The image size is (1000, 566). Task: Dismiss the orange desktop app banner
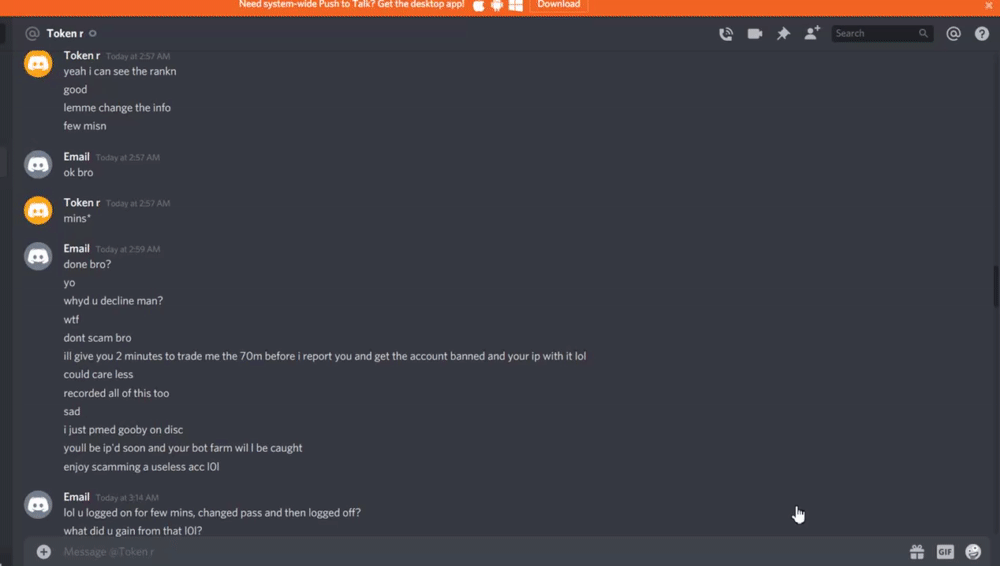989,5
